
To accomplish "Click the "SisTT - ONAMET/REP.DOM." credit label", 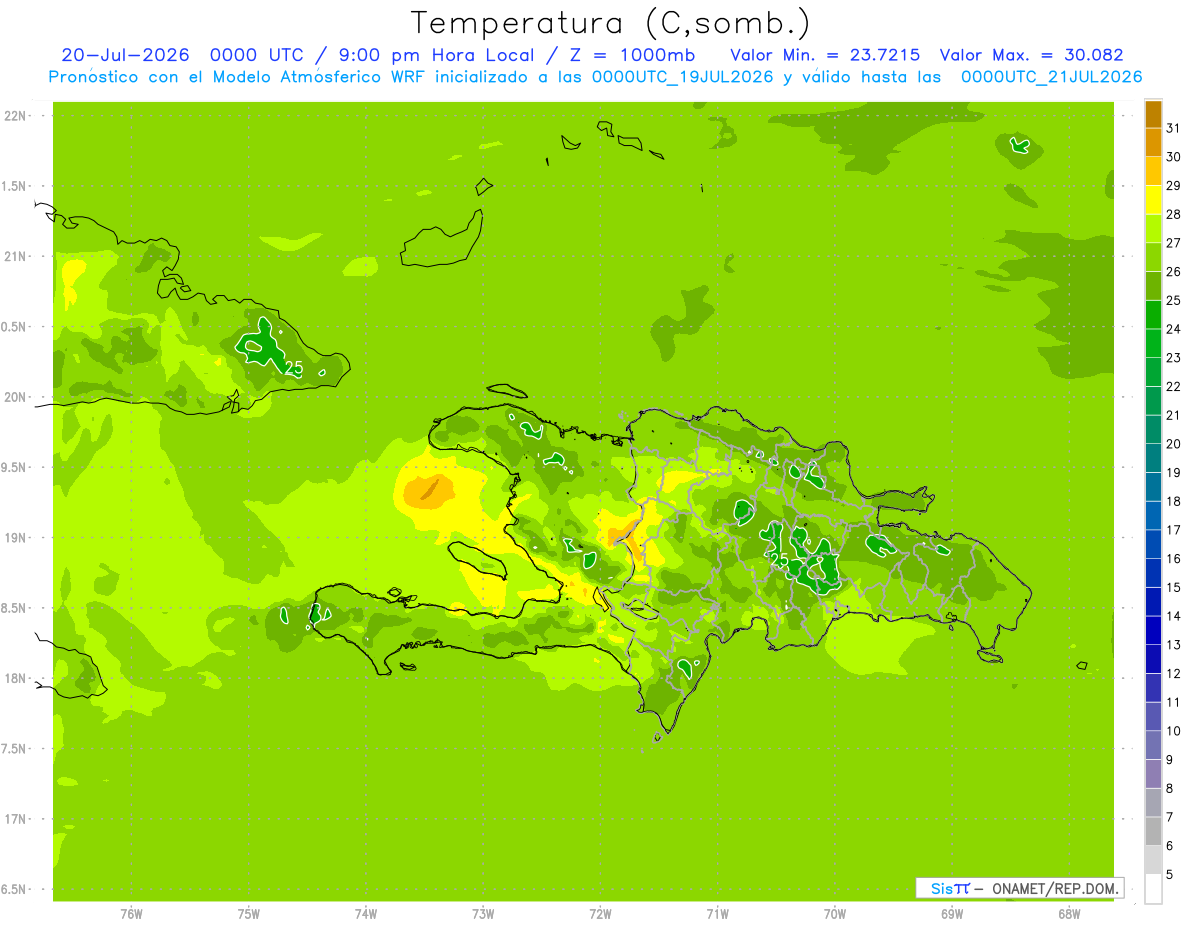I will [x=1020, y=888].
